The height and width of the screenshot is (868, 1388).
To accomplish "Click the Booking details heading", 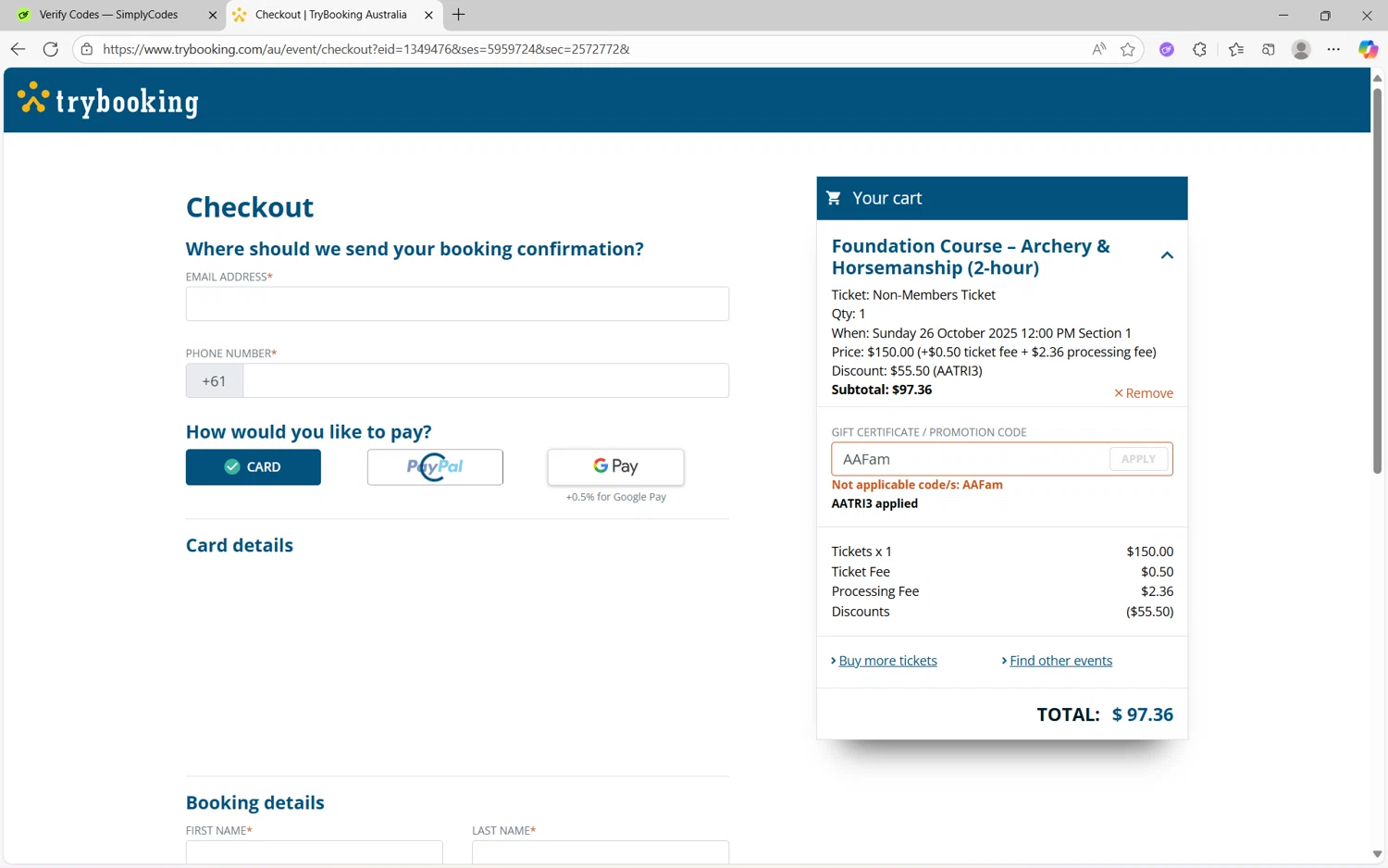I will click(x=255, y=802).
